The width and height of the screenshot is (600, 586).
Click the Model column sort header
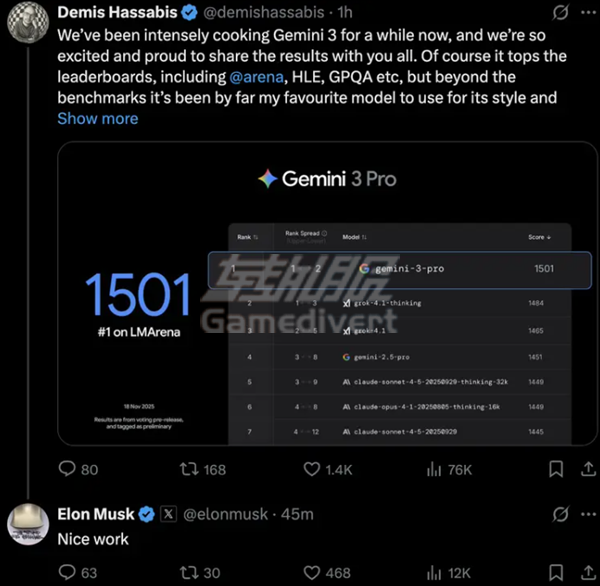[354, 237]
